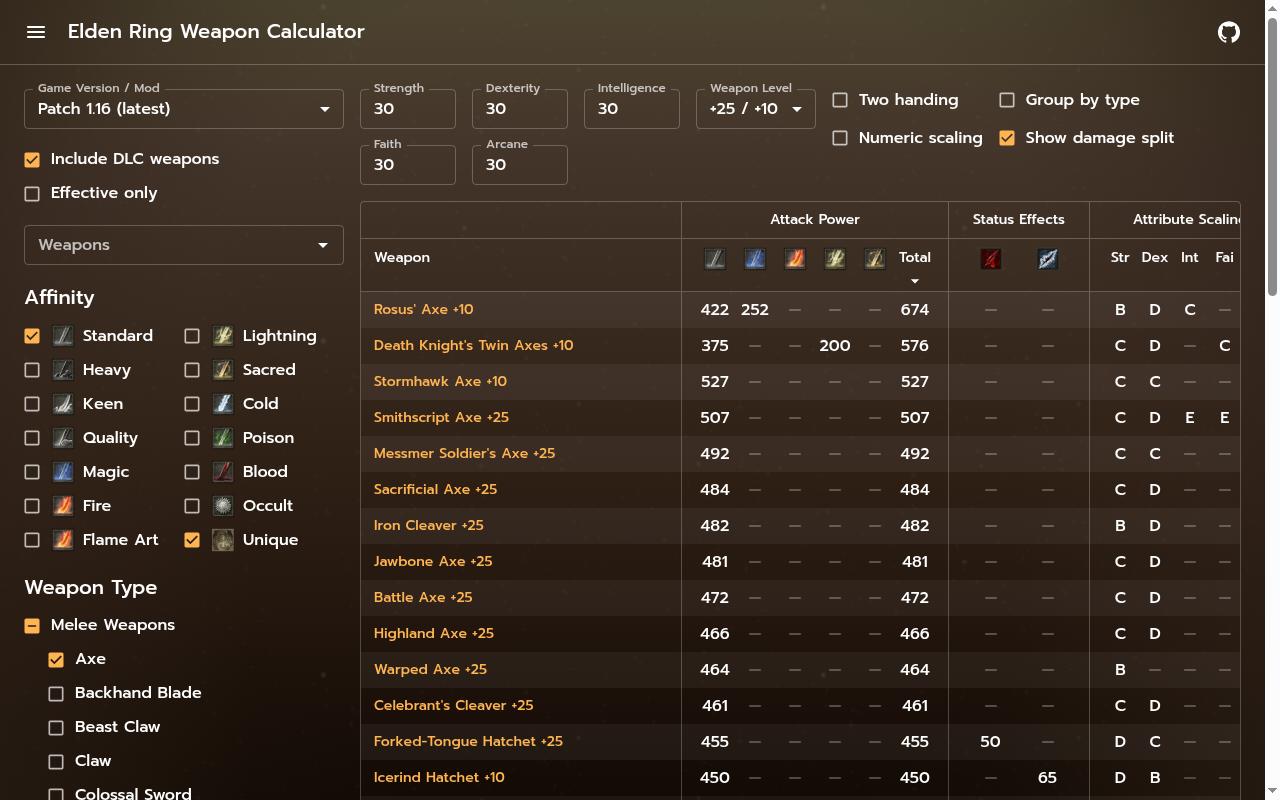Uncheck Include DLC weapons
Viewport: 1280px width, 800px height.
tap(32, 160)
